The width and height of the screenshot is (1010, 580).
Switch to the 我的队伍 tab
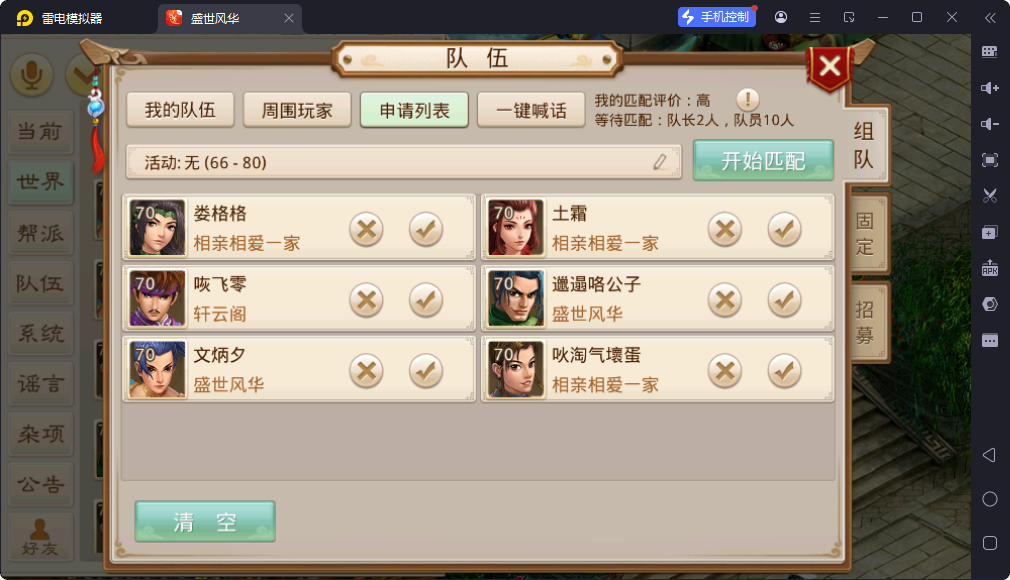[x=180, y=110]
